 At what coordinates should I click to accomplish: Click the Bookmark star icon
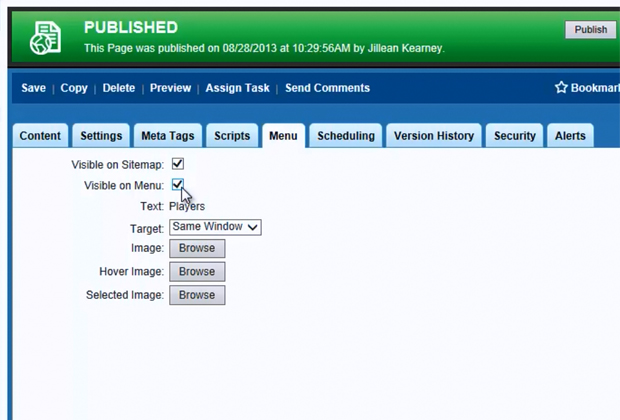[x=561, y=87]
